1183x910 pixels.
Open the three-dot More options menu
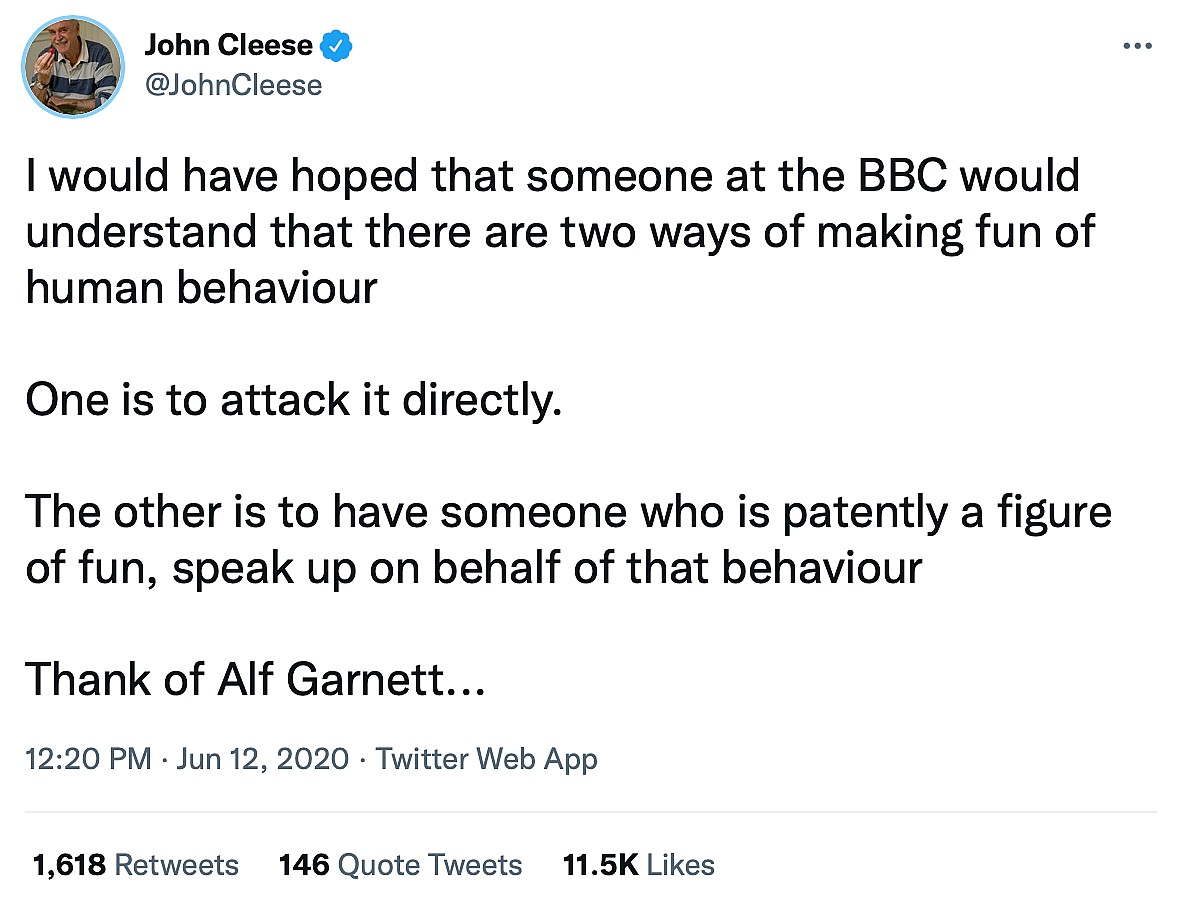[1139, 46]
